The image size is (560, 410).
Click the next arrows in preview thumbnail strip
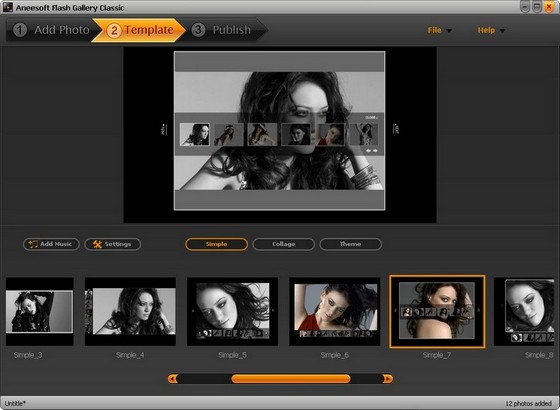[x=372, y=151]
